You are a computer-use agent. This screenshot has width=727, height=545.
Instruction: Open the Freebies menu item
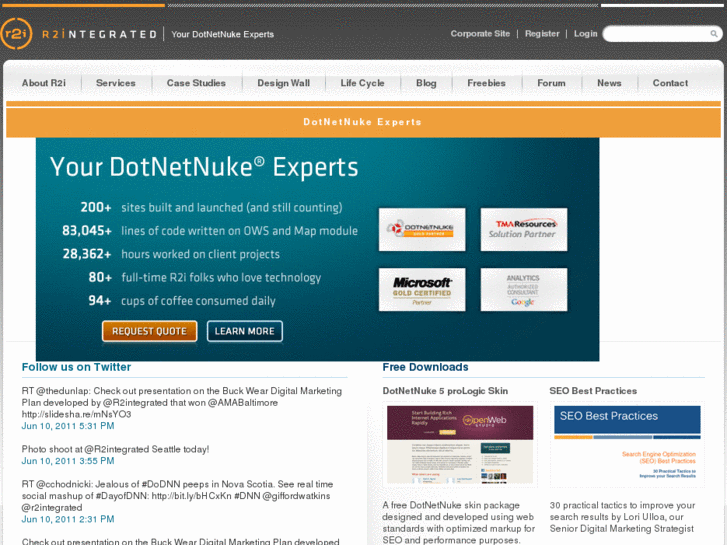(486, 83)
